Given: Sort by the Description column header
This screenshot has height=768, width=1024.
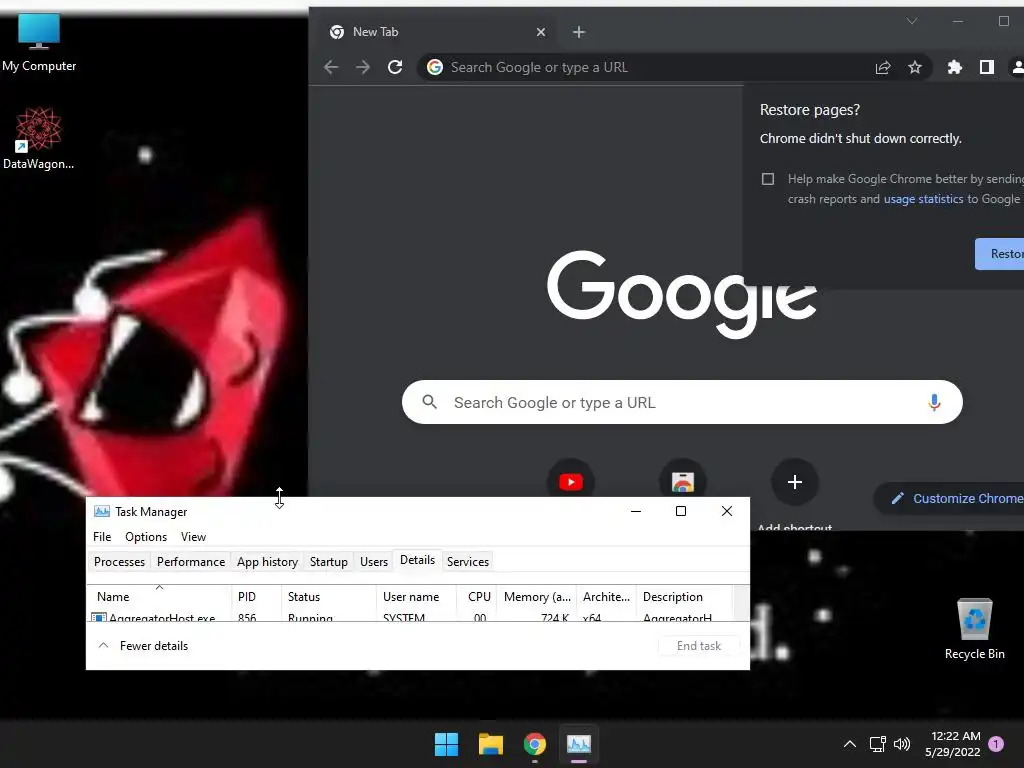Looking at the screenshot, I should tap(684, 596).
